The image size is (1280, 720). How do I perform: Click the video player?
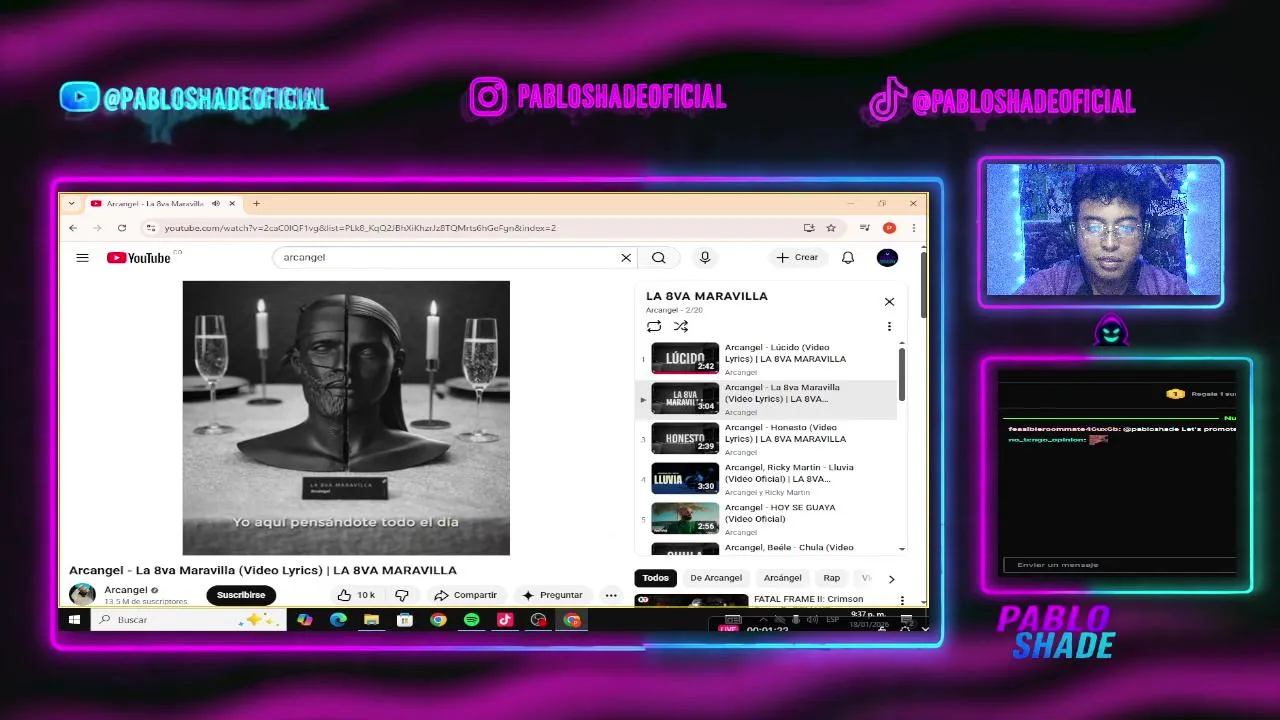coord(346,418)
